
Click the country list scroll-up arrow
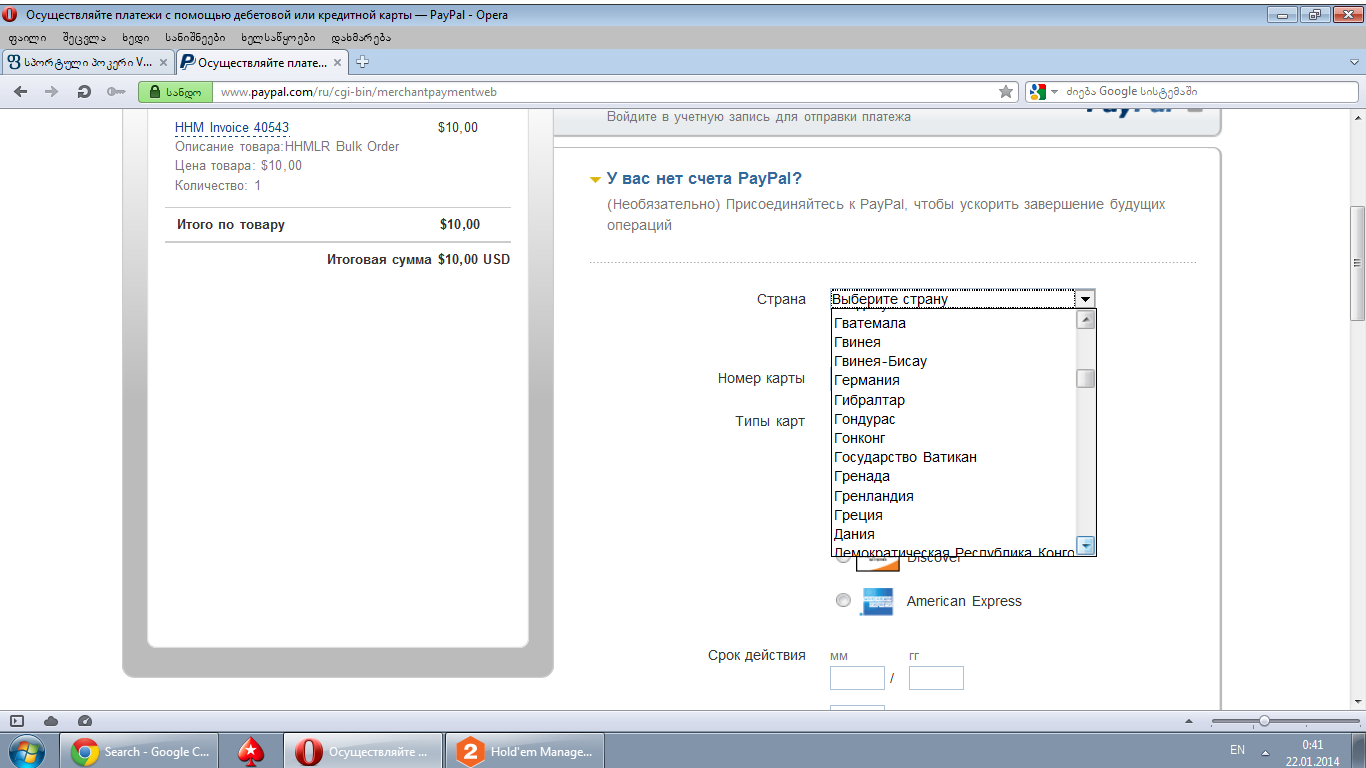pyautogui.click(x=1086, y=320)
